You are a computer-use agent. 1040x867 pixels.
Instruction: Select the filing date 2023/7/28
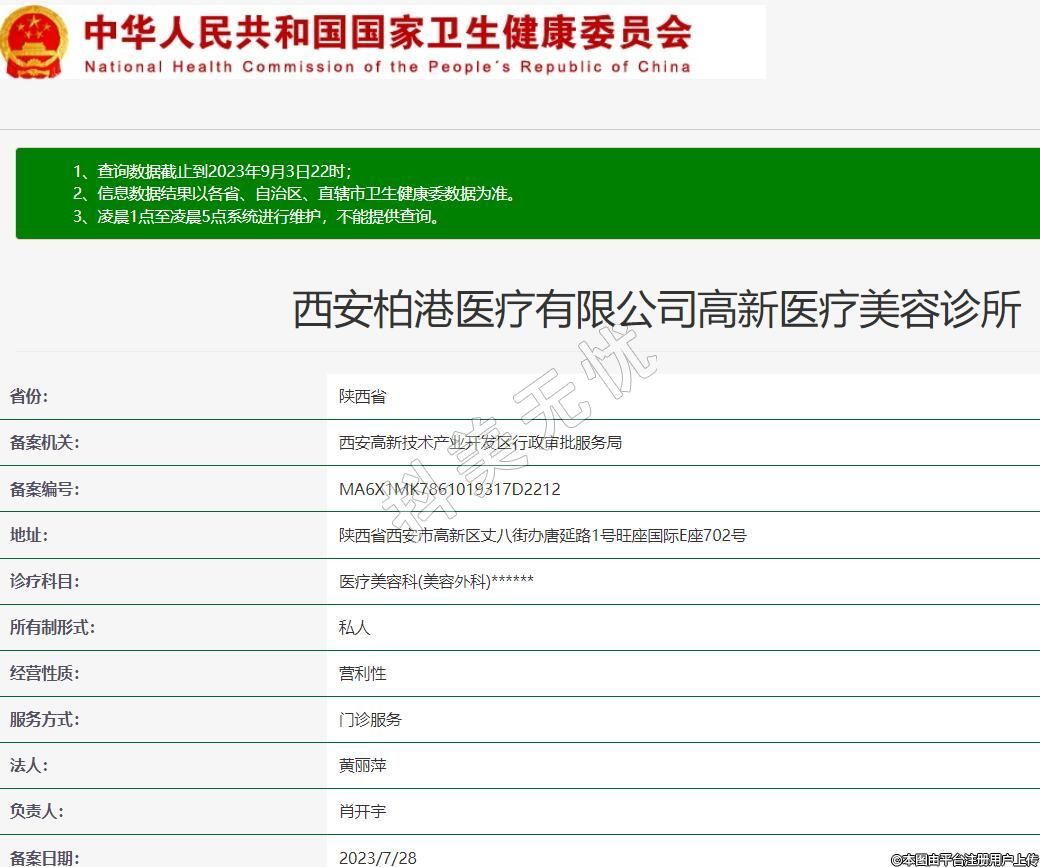coord(378,857)
